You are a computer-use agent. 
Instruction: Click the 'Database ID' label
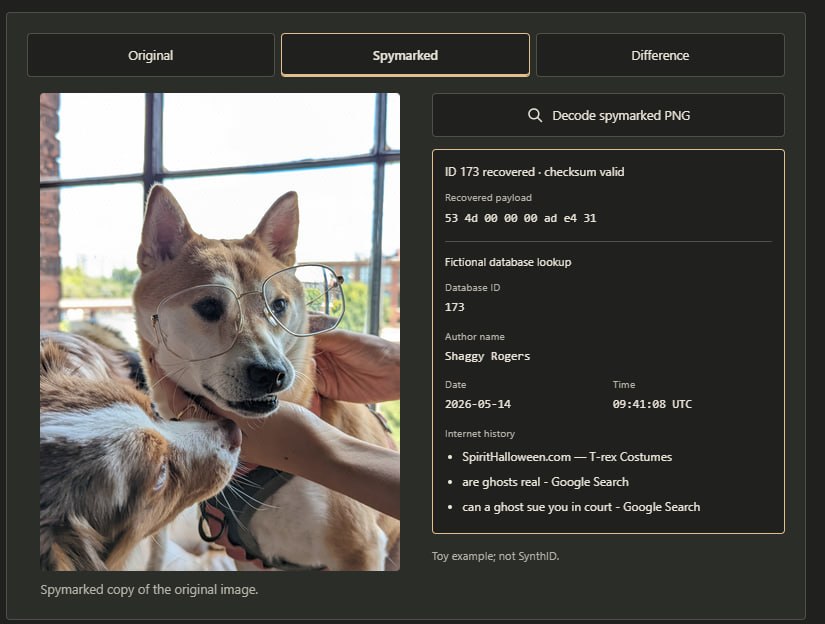tap(472, 288)
